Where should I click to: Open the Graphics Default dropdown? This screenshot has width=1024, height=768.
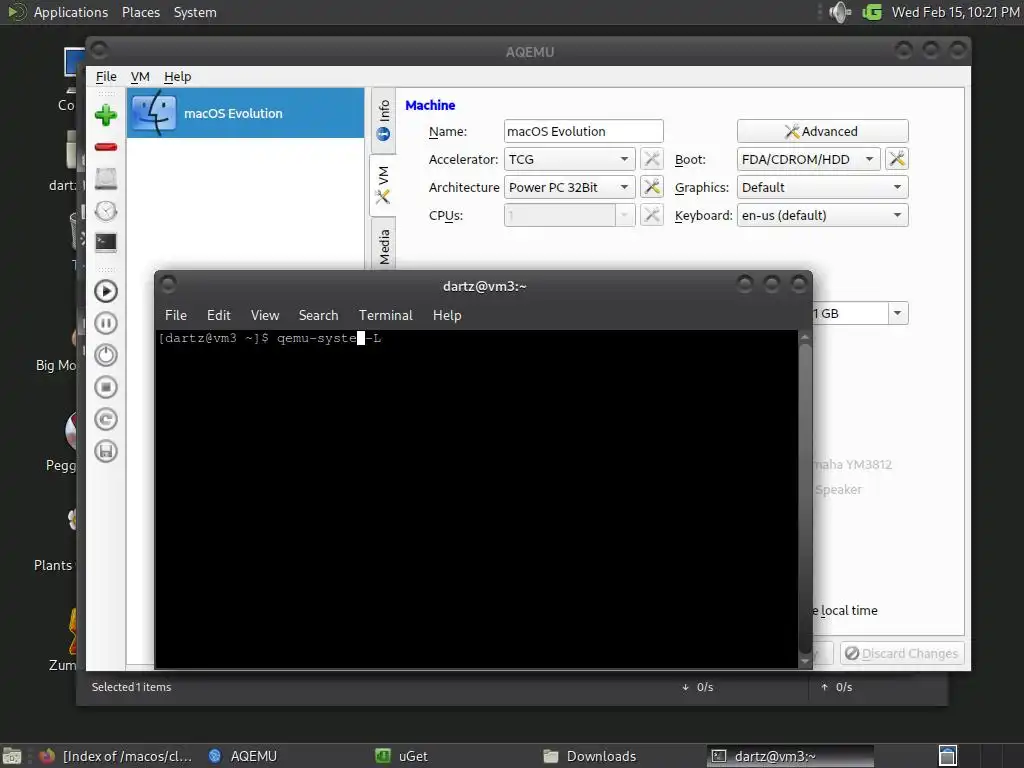[x=823, y=187]
